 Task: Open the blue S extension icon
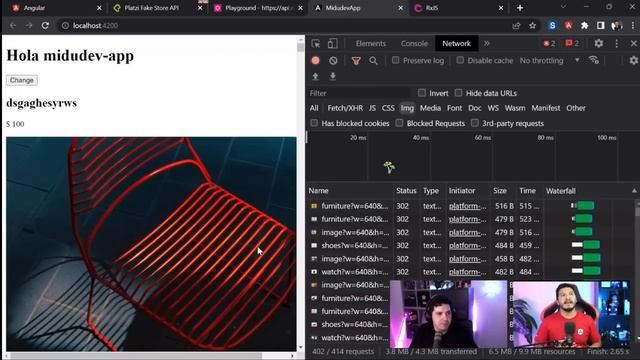pyautogui.click(x=552, y=26)
